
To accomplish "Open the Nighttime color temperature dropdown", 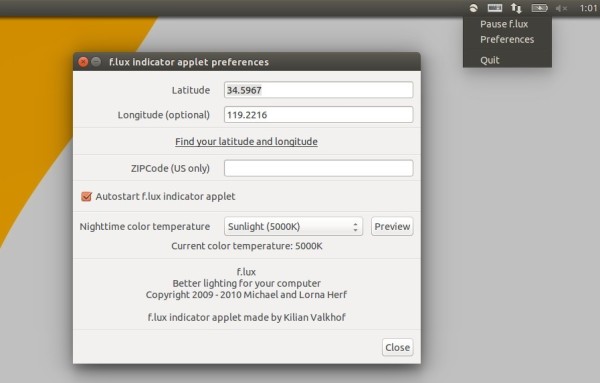I will pos(293,227).
